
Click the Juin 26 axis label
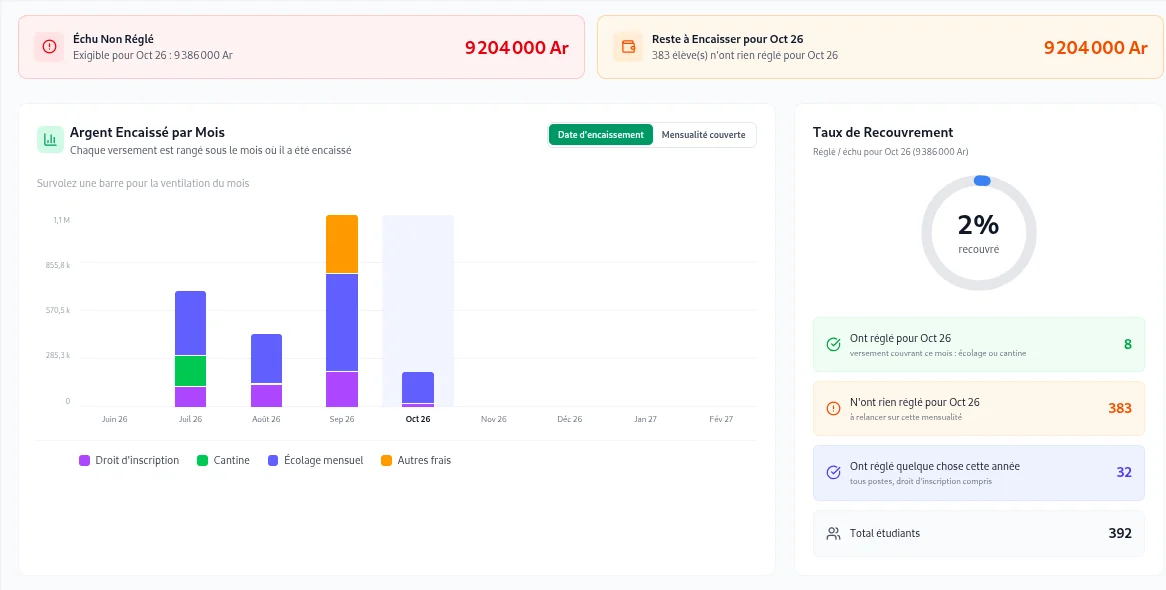coord(115,419)
